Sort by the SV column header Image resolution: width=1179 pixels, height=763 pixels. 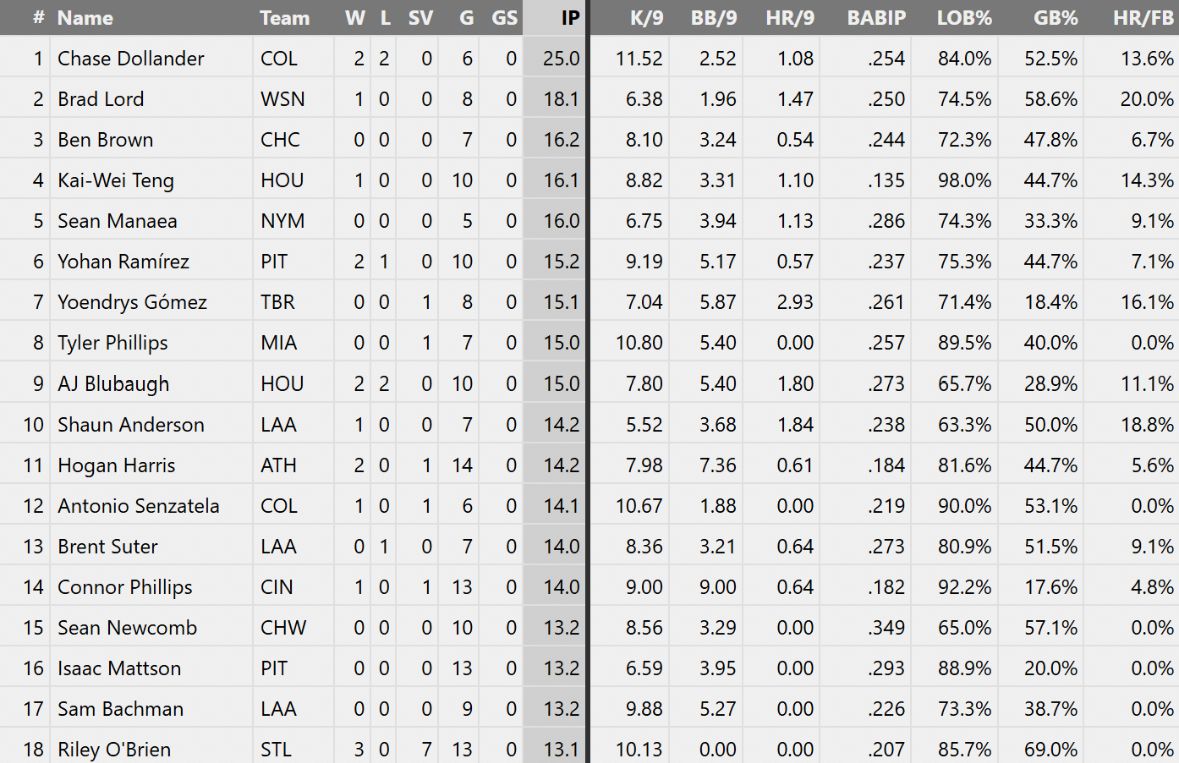click(420, 18)
